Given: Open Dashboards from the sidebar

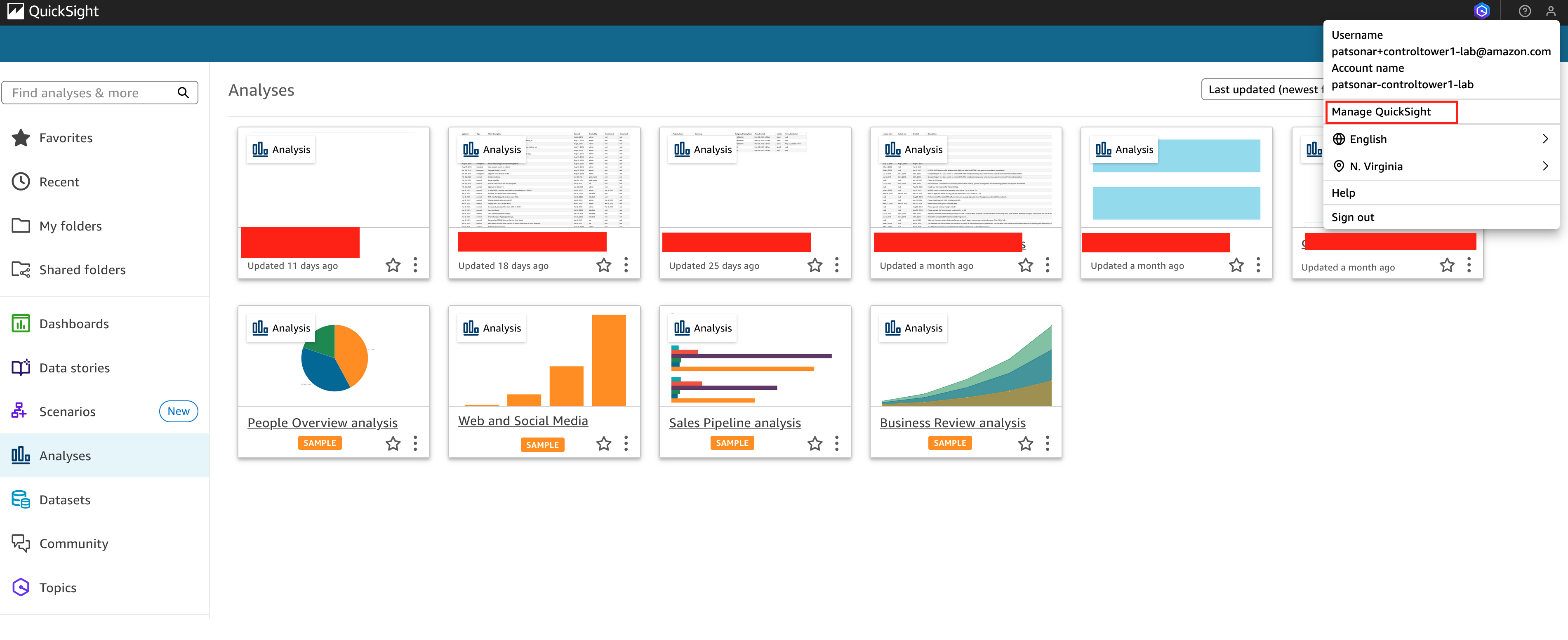Looking at the screenshot, I should [74, 324].
